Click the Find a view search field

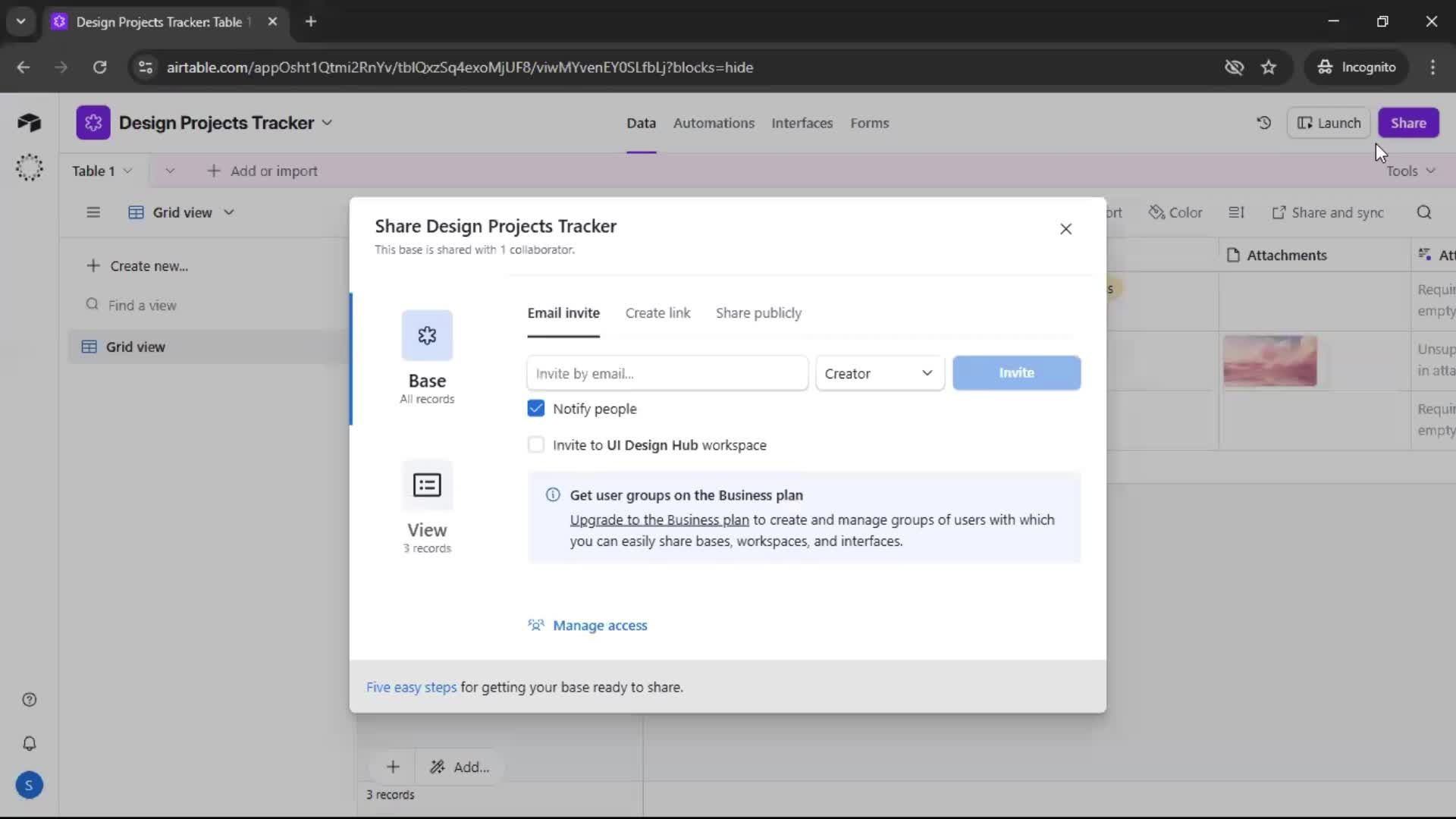142,305
